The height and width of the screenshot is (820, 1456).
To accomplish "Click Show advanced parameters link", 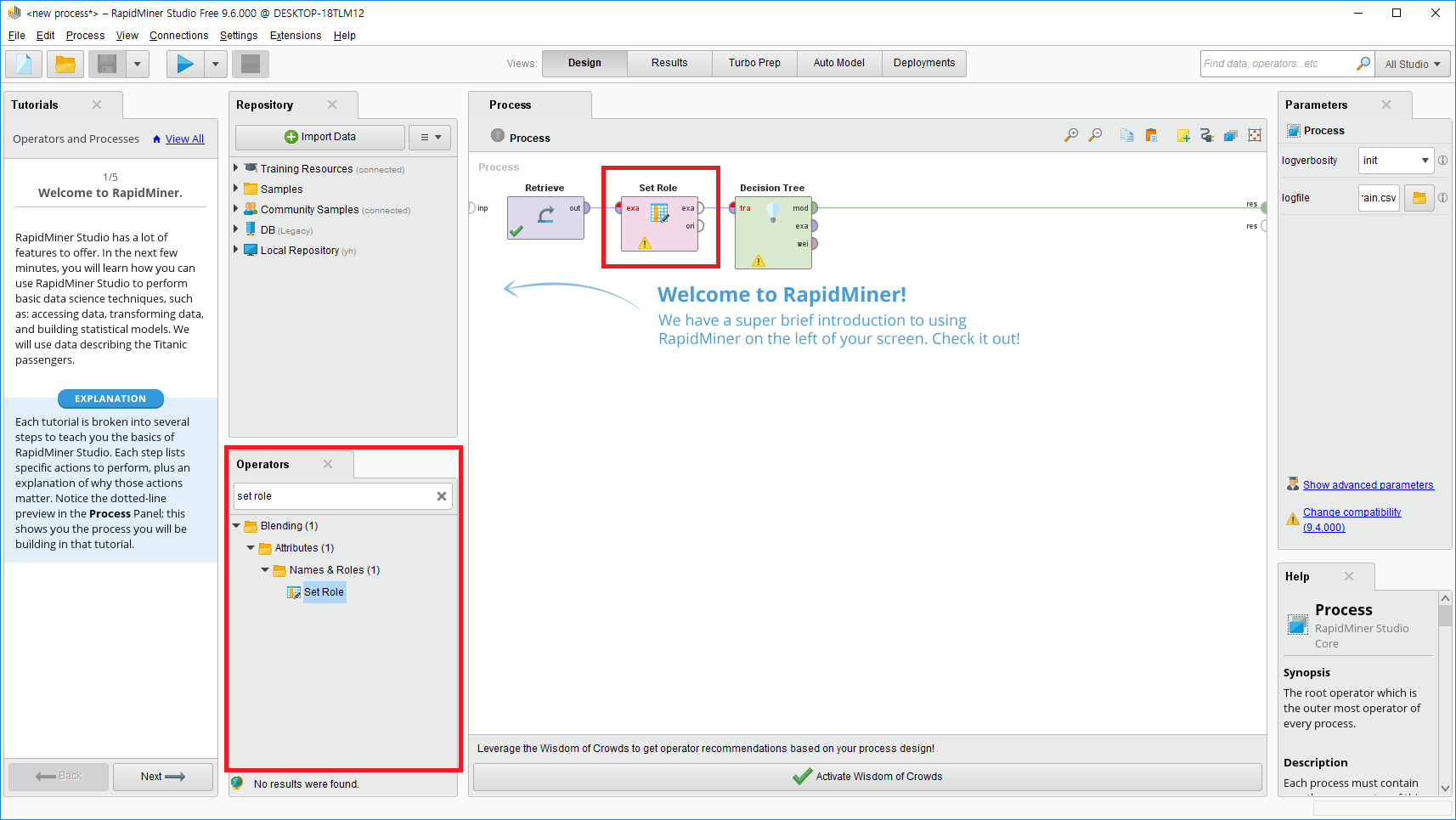I will (x=1368, y=485).
